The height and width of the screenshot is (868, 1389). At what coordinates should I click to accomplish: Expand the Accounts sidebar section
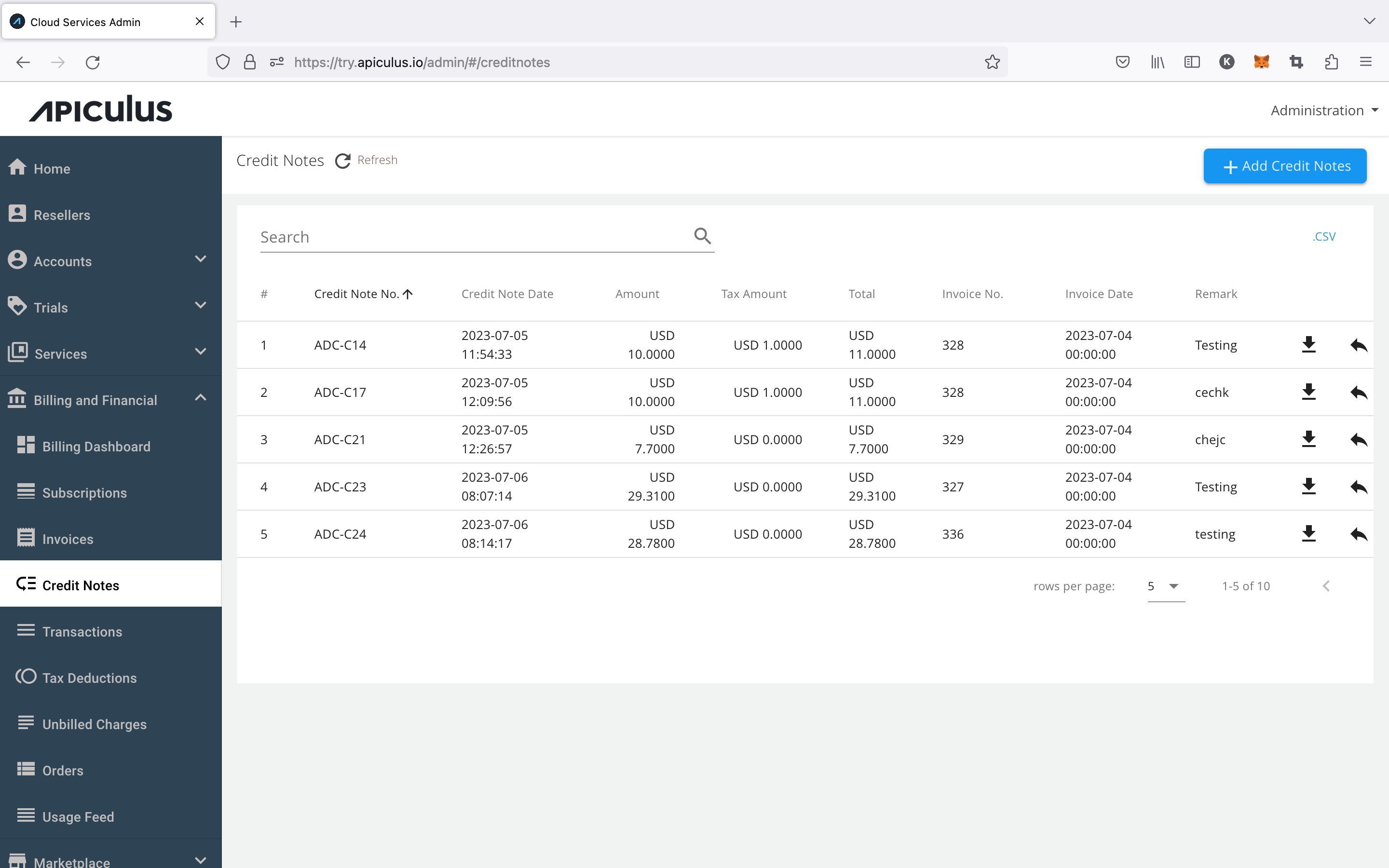point(200,259)
